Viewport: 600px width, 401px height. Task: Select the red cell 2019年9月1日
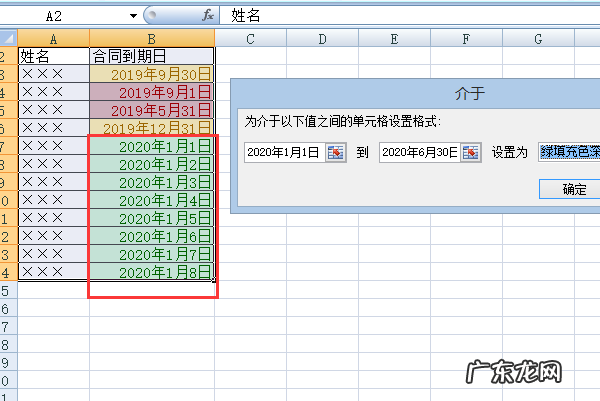(x=151, y=92)
